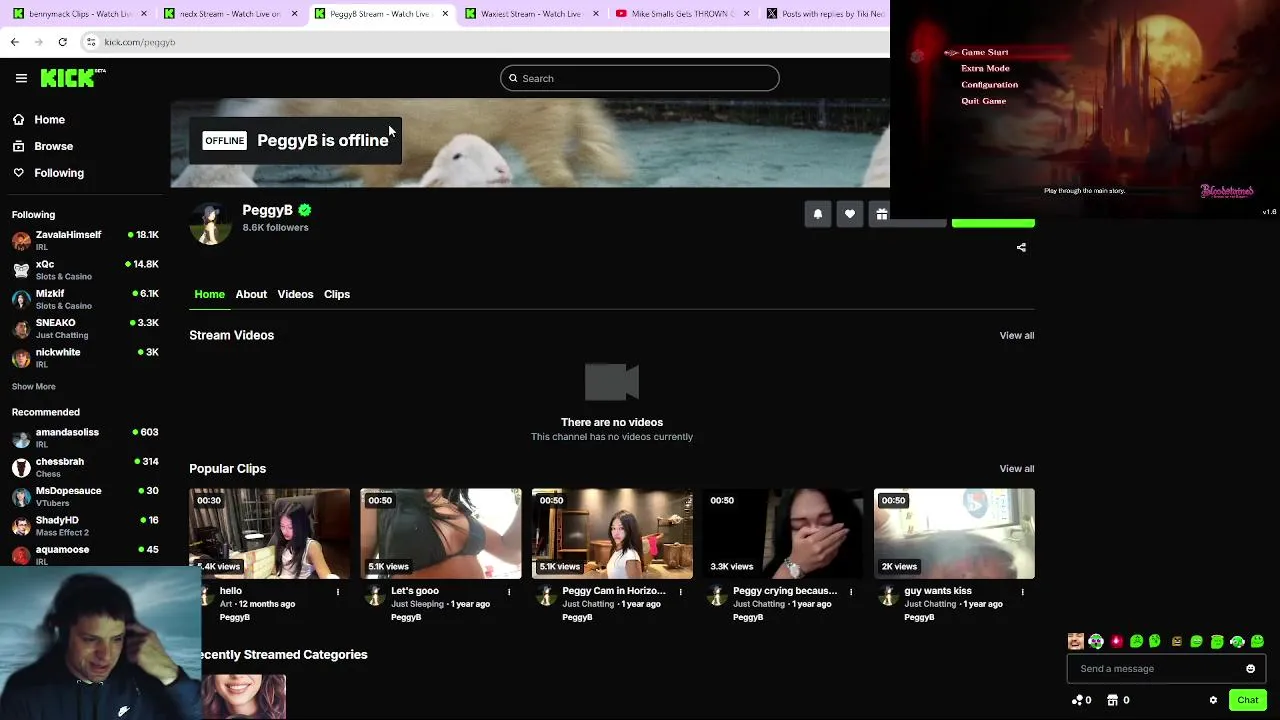1280x720 pixels.
Task: Open the emoji picker in chat box
Action: pyautogui.click(x=1250, y=669)
